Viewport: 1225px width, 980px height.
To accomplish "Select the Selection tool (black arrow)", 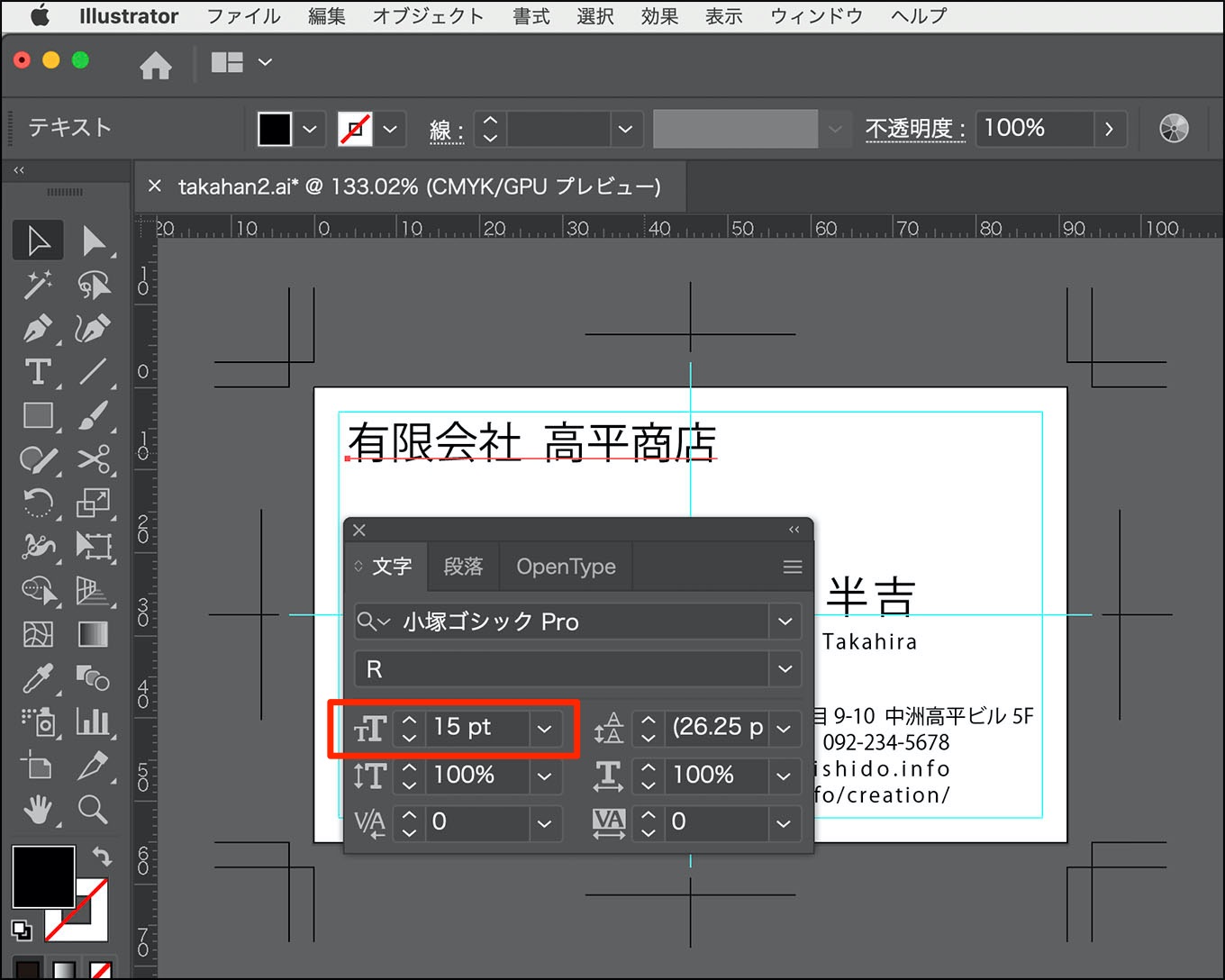I will pyautogui.click(x=38, y=240).
